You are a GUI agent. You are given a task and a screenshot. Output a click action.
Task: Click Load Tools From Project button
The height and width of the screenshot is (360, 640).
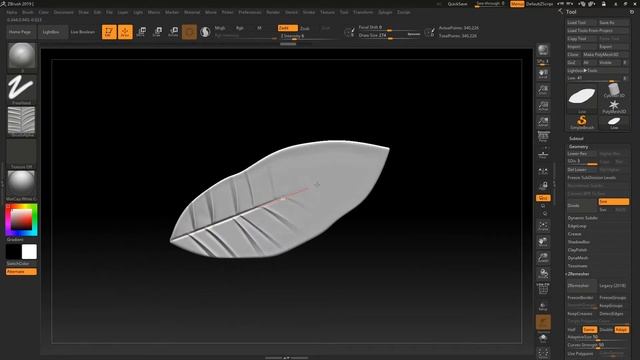click(x=598, y=31)
